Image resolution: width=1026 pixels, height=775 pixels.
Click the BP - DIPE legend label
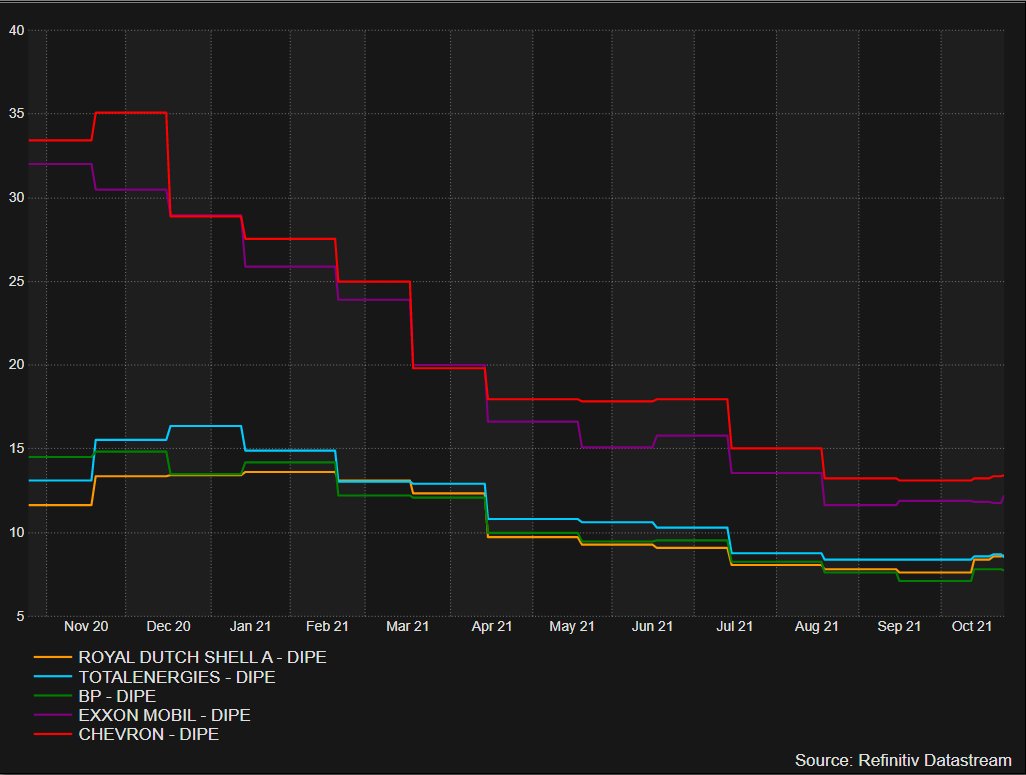coord(117,696)
